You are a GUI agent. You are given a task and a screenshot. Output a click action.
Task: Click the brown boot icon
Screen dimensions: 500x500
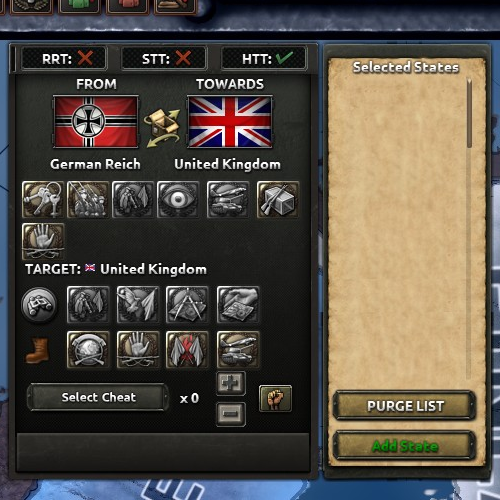point(37,350)
